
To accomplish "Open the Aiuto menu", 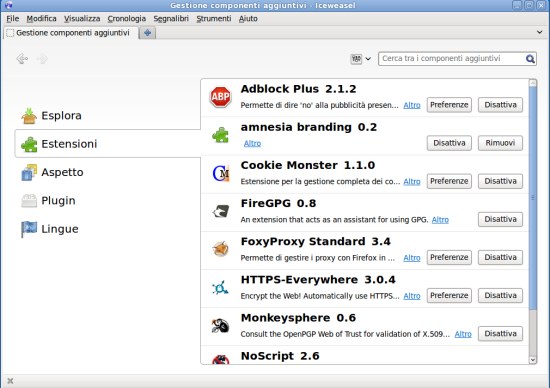I will 248,19.
